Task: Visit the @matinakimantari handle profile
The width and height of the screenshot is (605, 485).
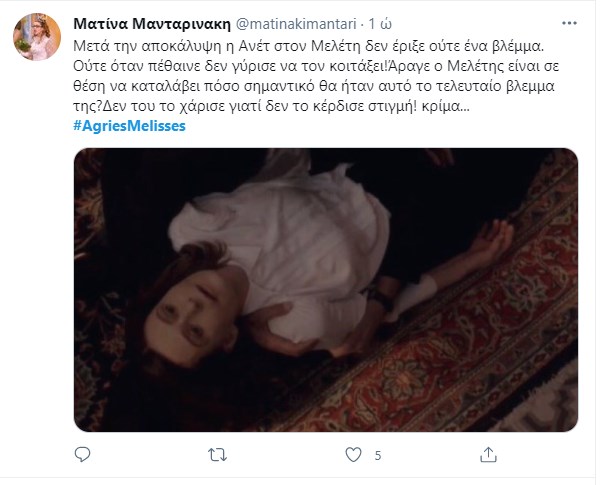Action: [296, 24]
